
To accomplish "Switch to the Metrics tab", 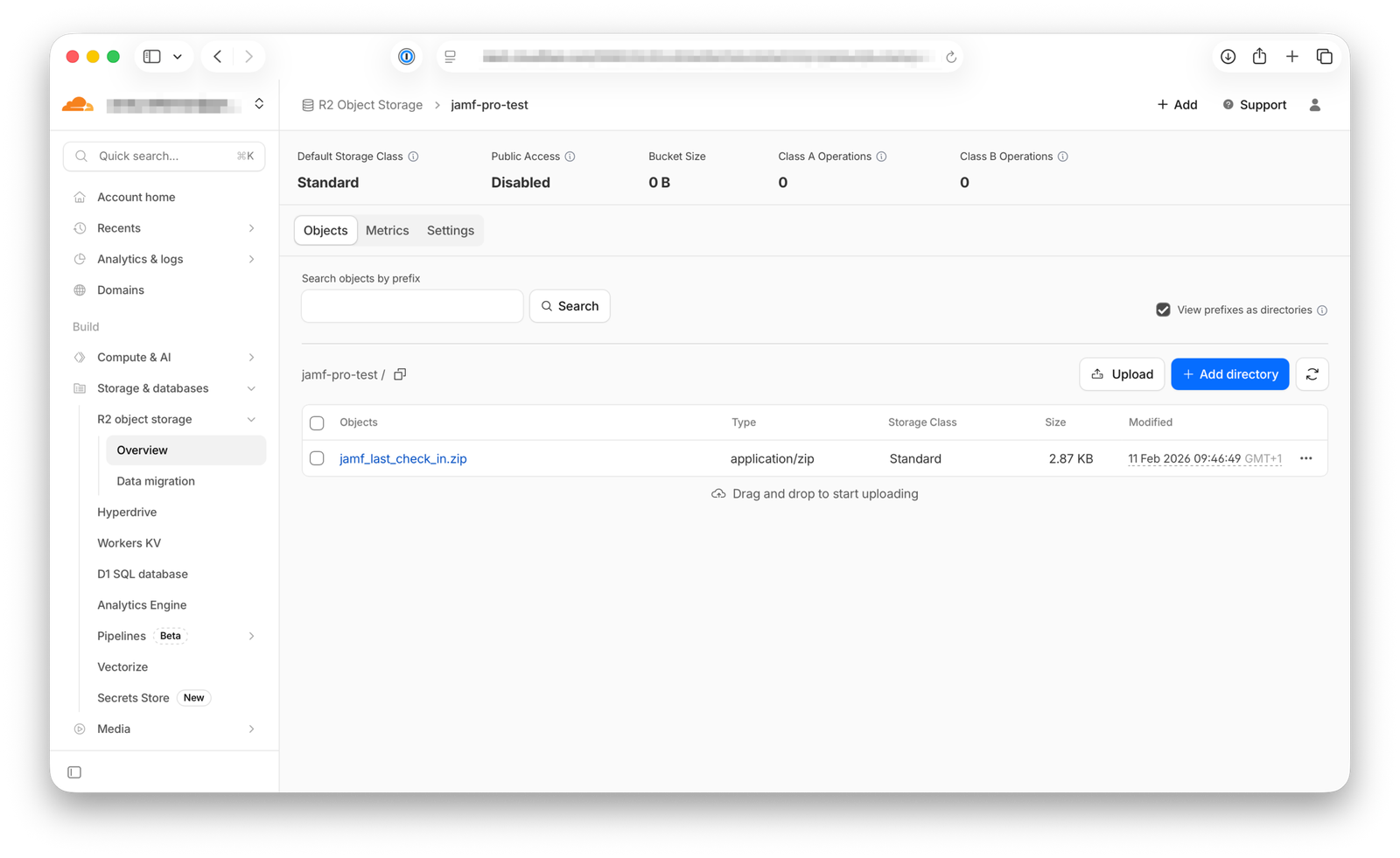I will (387, 231).
